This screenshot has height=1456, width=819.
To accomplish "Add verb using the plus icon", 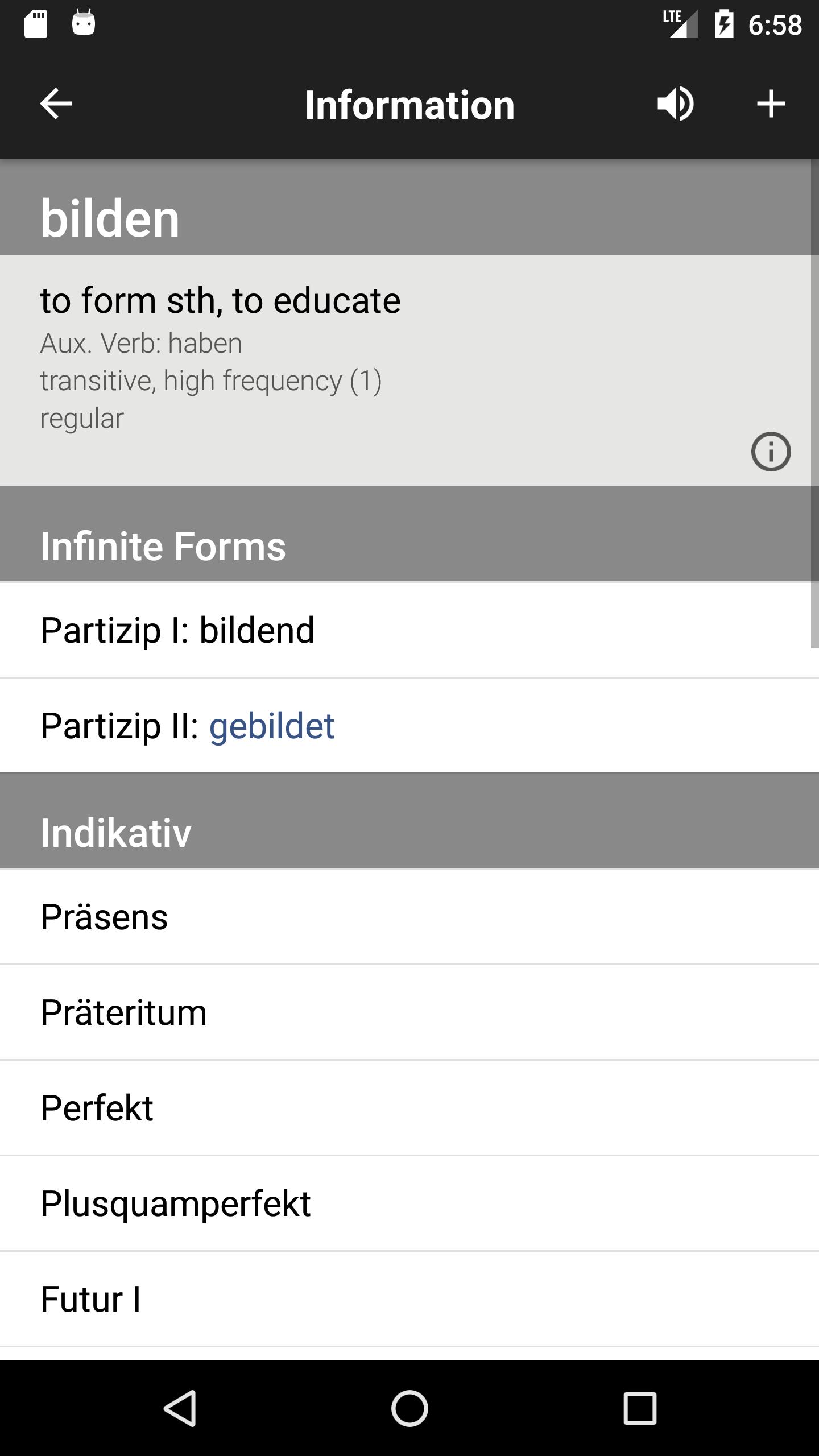I will [x=771, y=104].
